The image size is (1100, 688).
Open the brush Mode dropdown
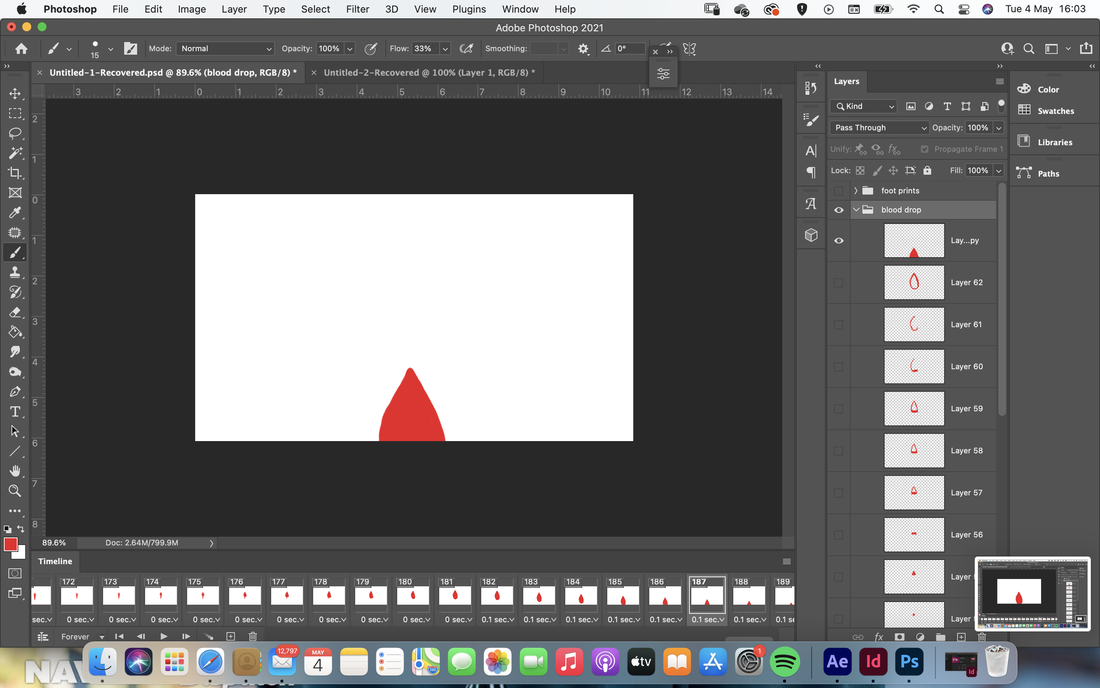coord(225,48)
